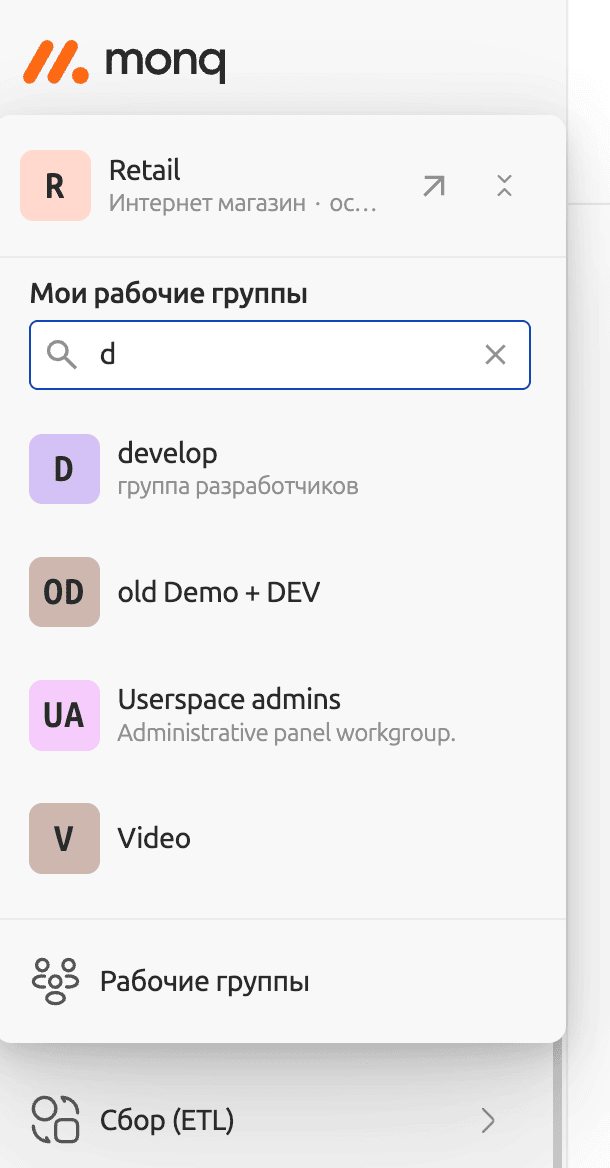The width and height of the screenshot is (610, 1168).
Task: Select the purple D avatar for develop
Action: click(65, 469)
